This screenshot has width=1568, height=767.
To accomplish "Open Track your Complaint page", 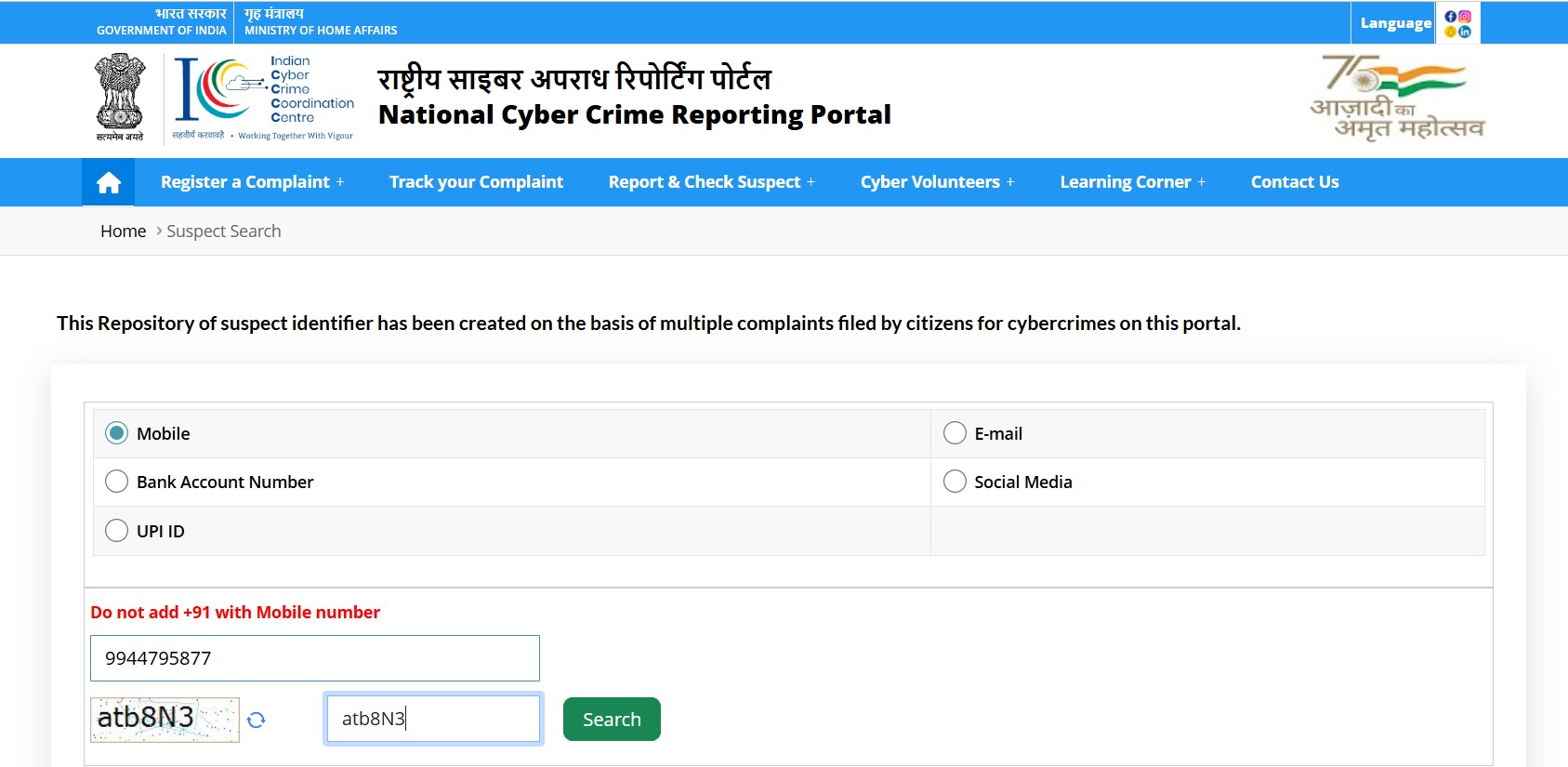I will tap(476, 182).
